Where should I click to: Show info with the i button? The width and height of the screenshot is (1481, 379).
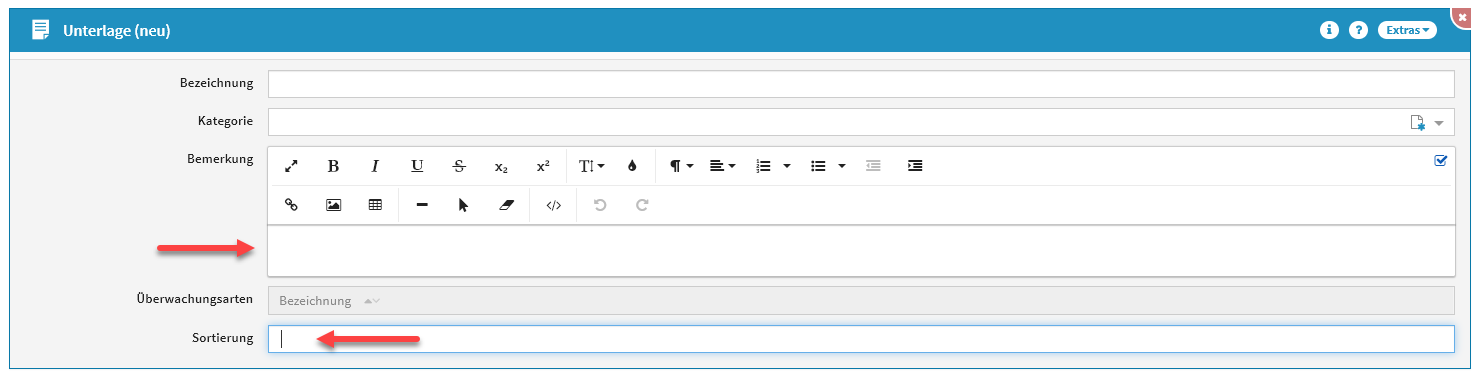[1329, 30]
